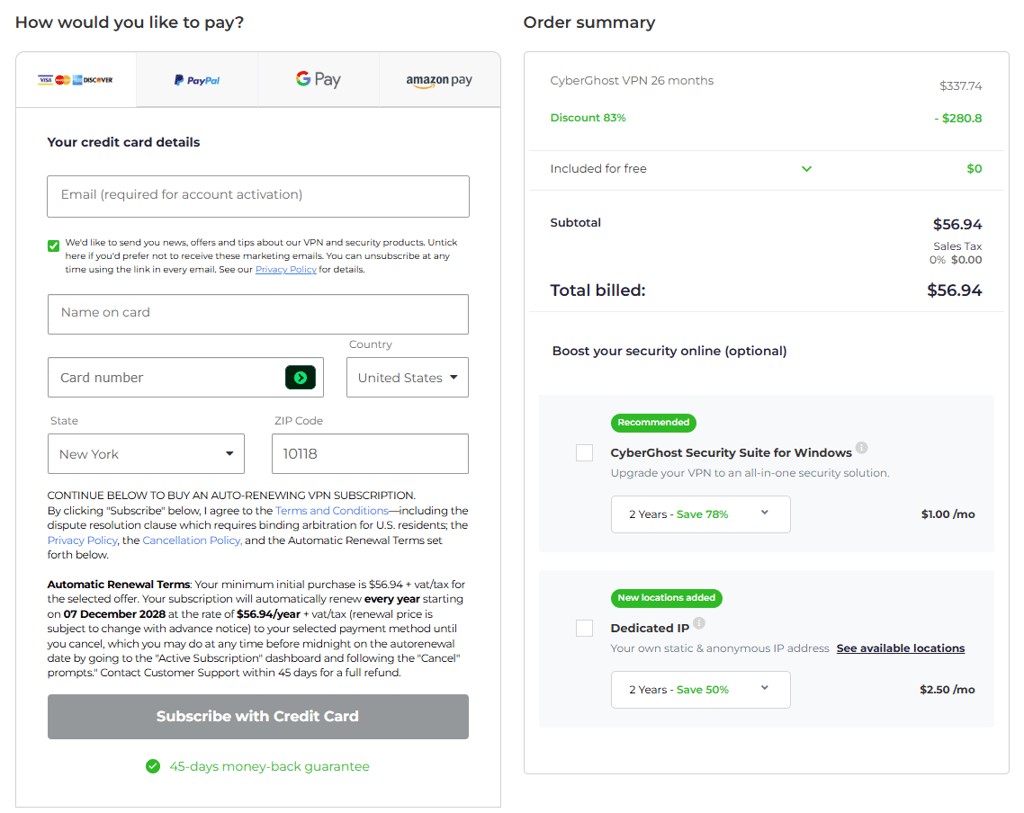Tick the Dedicated IP checkbox
Image resolution: width=1024 pixels, height=813 pixels.
coord(584,628)
